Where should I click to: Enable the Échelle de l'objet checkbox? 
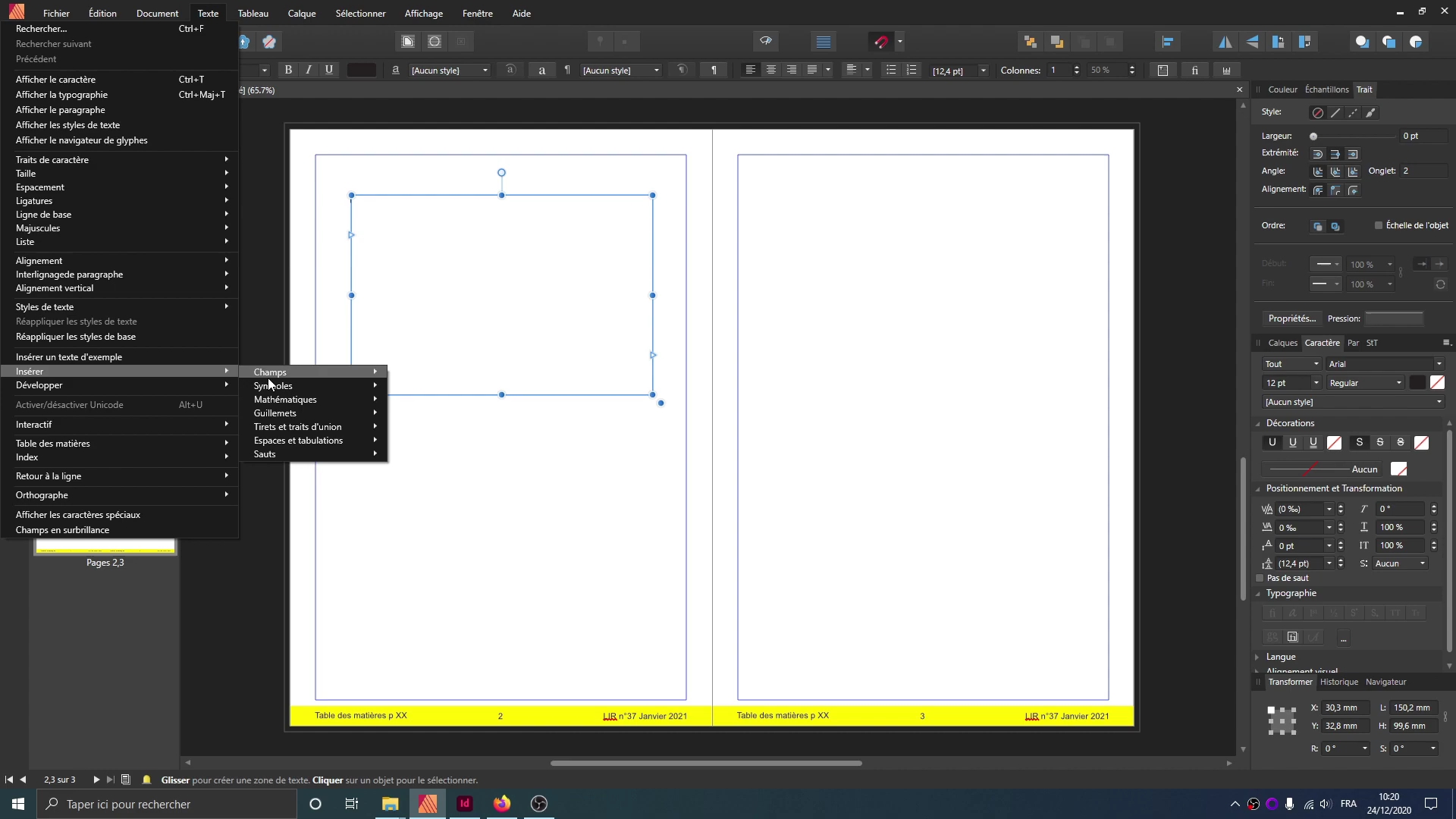point(1379,225)
